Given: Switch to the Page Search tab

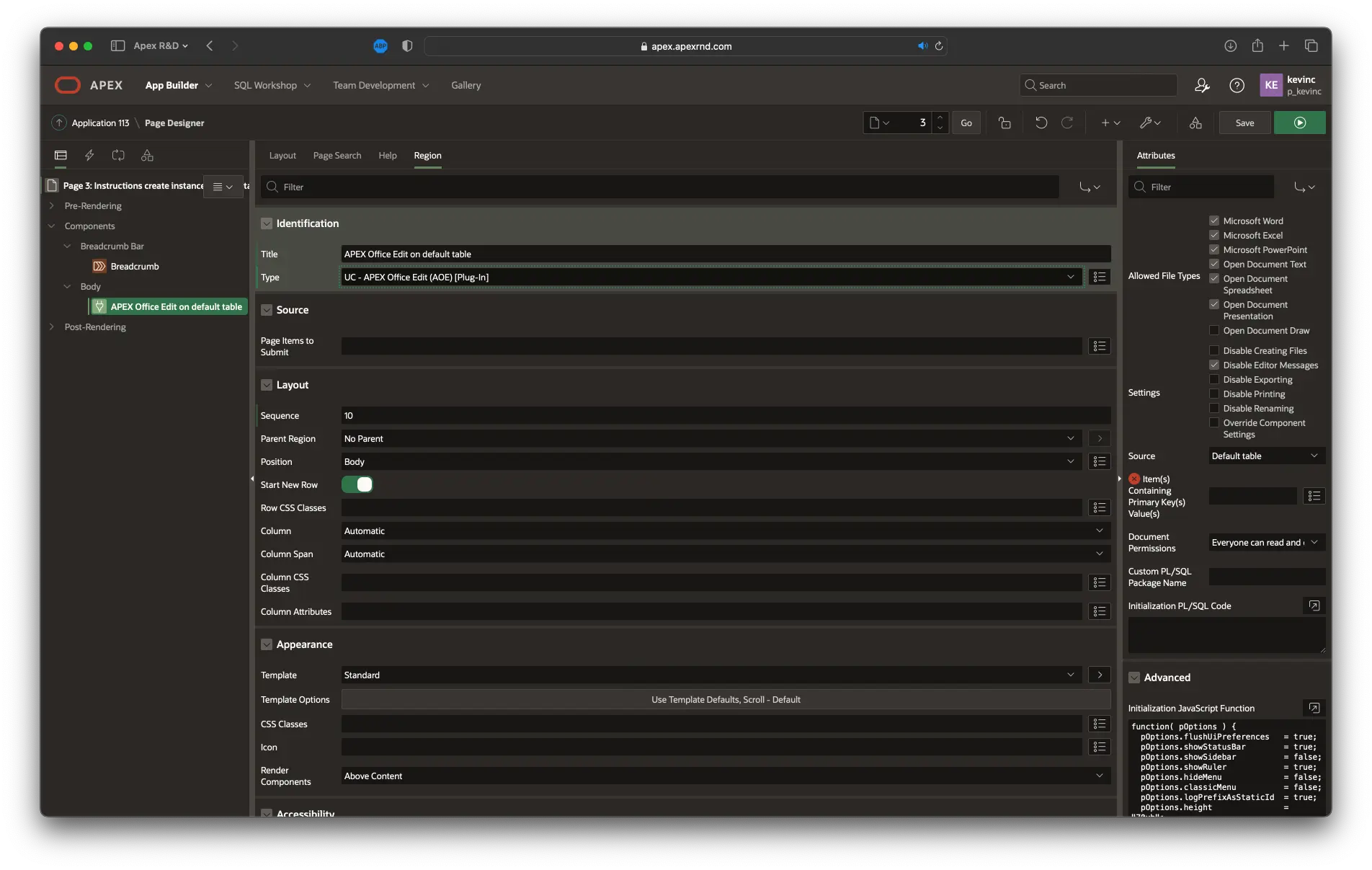Looking at the screenshot, I should (337, 155).
